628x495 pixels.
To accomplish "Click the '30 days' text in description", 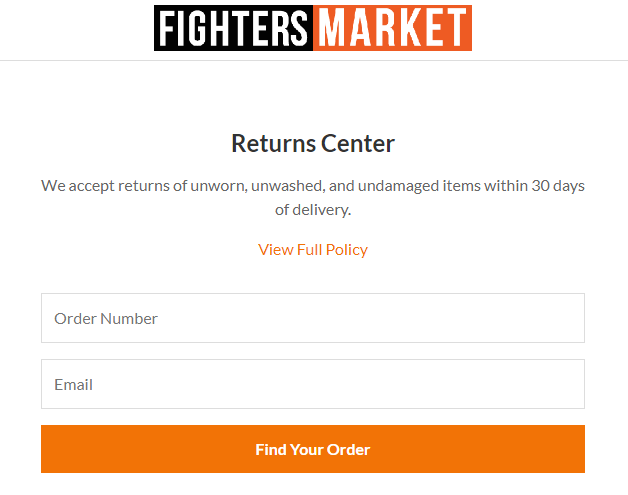I will coord(558,186).
